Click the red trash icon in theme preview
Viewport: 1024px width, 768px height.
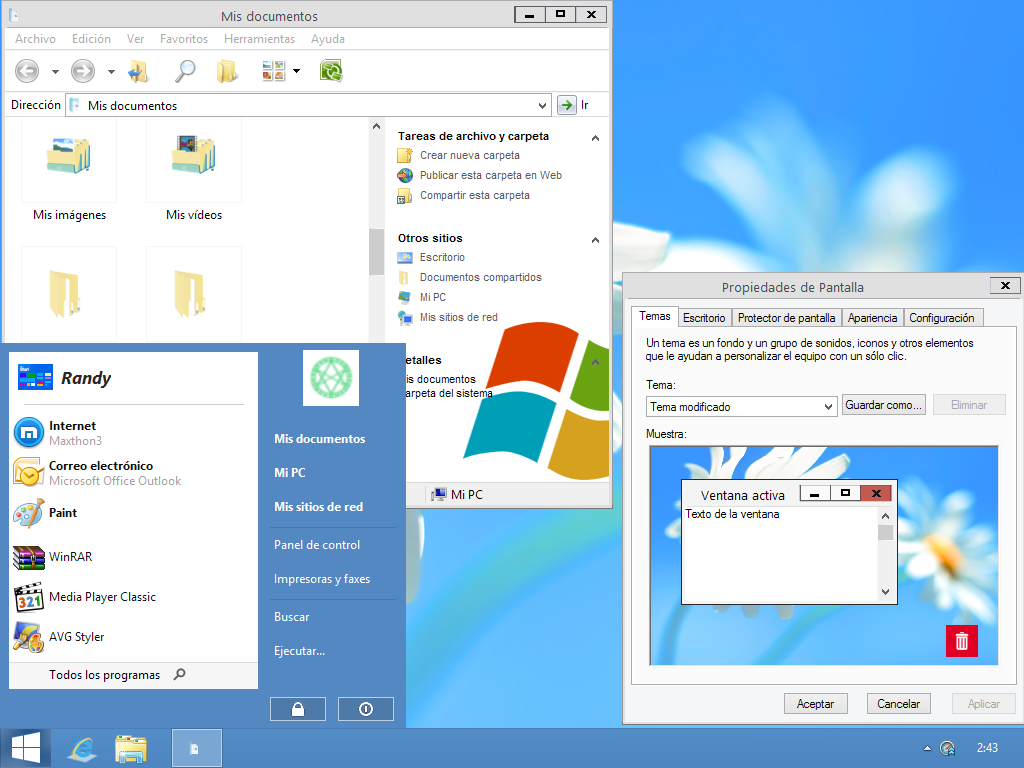962,641
